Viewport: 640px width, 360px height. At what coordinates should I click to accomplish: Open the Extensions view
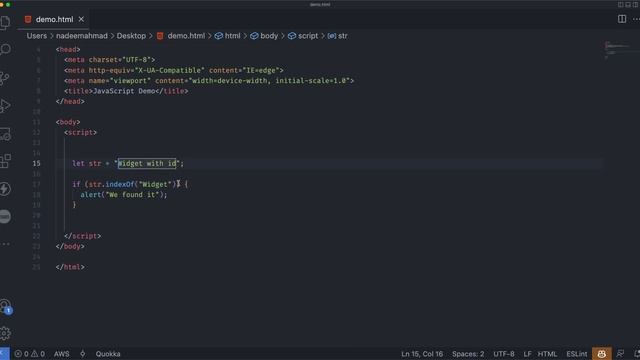tap(5, 161)
